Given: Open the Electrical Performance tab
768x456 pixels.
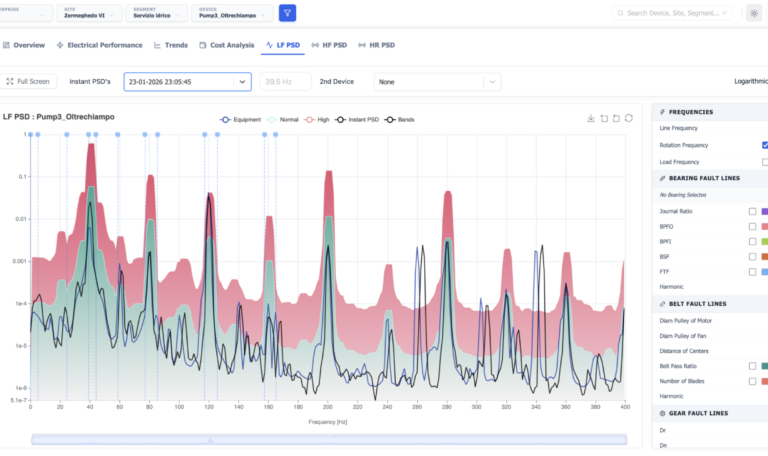Looking at the screenshot, I should [99, 45].
